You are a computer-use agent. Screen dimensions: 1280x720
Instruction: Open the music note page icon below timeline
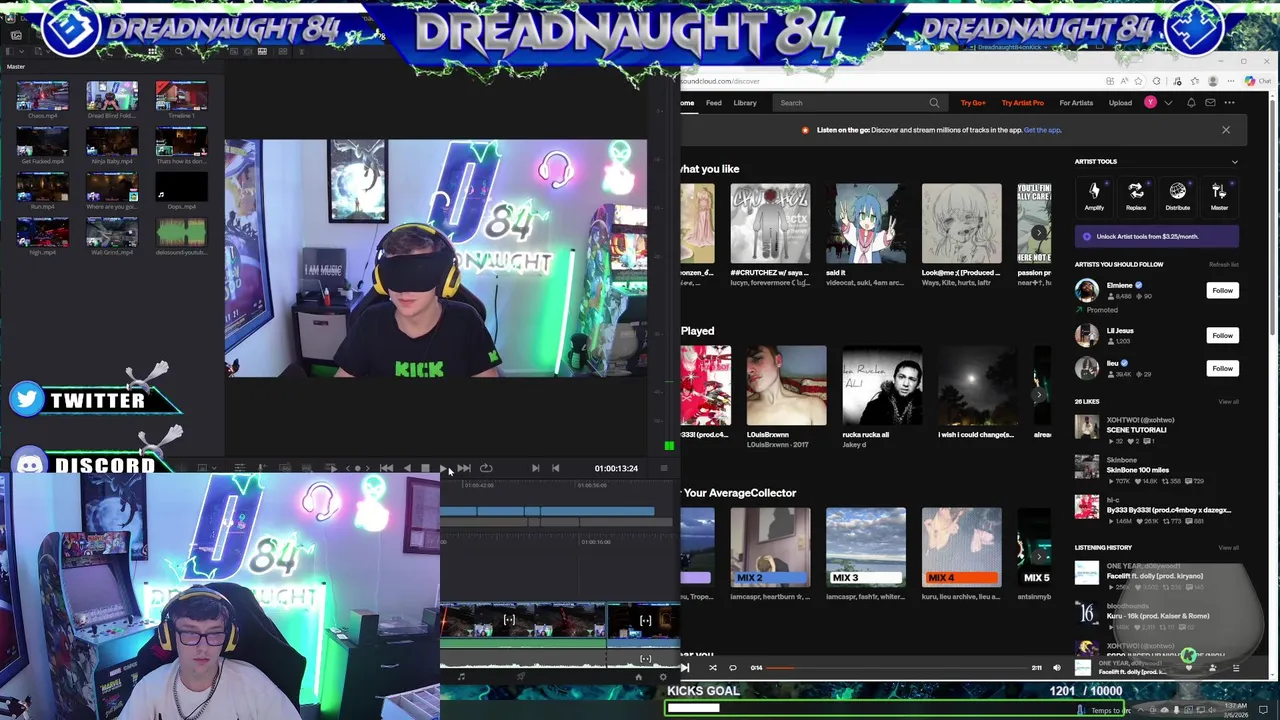[x=461, y=677]
